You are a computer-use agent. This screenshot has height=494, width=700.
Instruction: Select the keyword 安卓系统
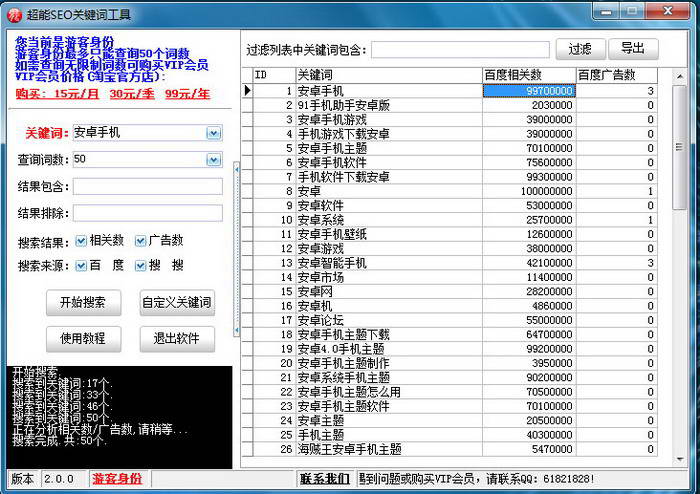321,220
